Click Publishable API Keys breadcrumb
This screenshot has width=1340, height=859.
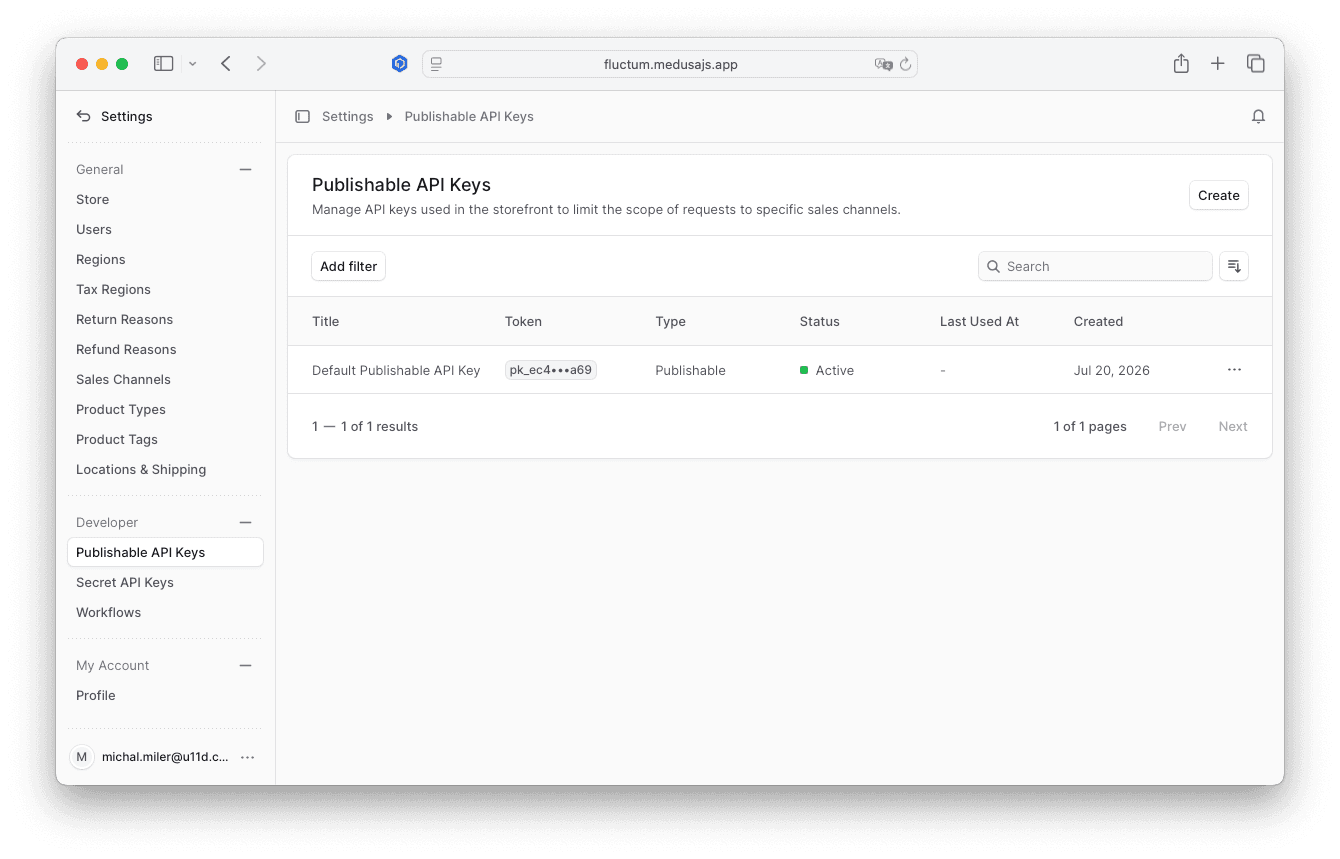click(469, 116)
